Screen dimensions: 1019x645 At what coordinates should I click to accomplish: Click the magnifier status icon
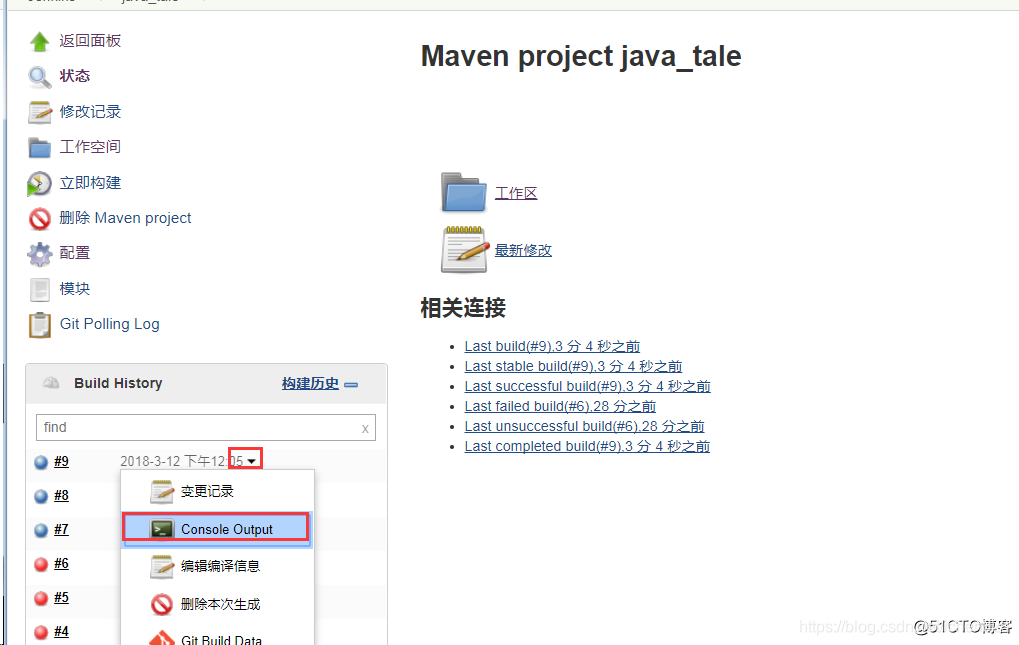pyautogui.click(x=40, y=77)
